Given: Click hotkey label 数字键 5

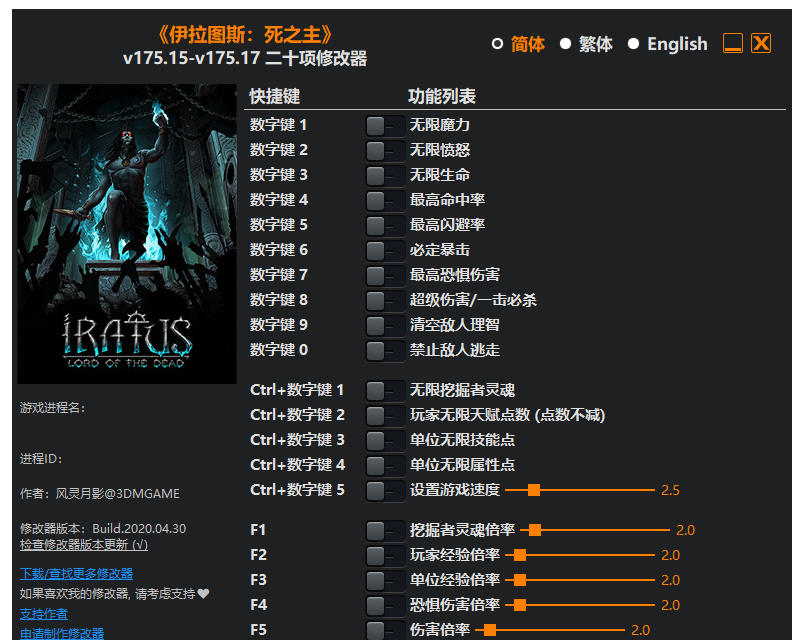Looking at the screenshot, I should [279, 225].
